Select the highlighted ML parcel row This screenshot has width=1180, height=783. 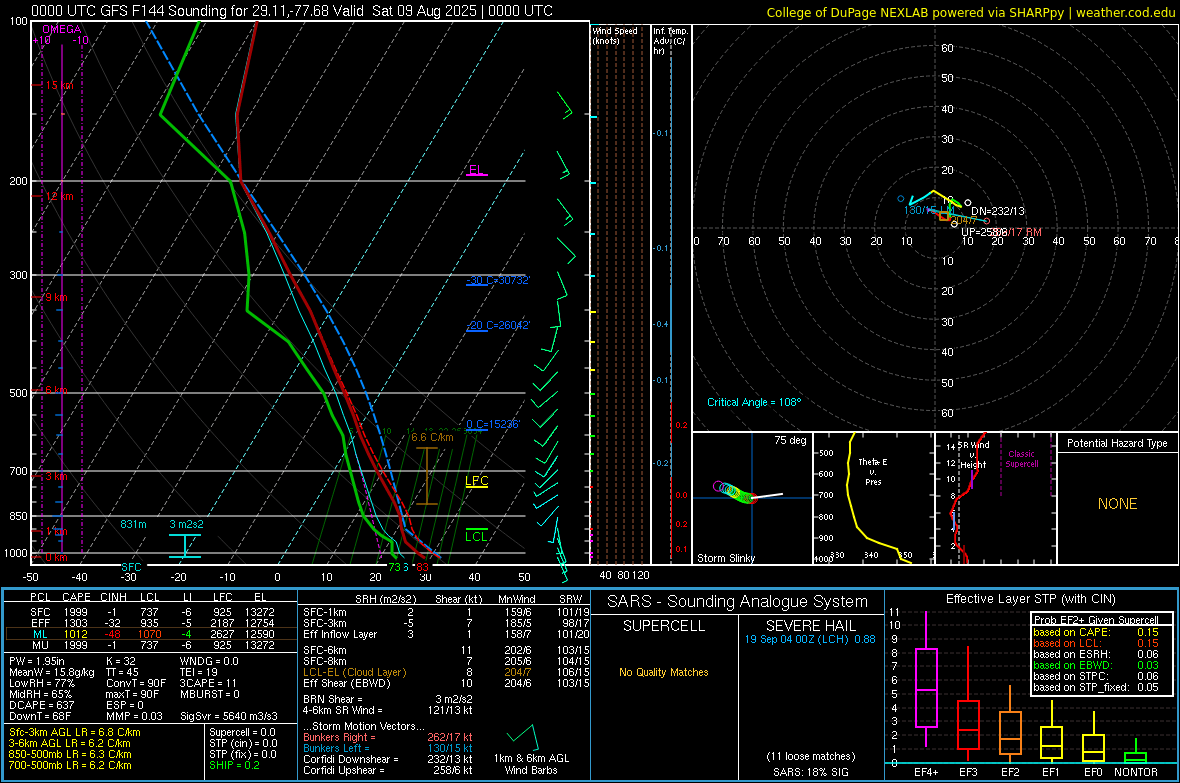pos(152,634)
